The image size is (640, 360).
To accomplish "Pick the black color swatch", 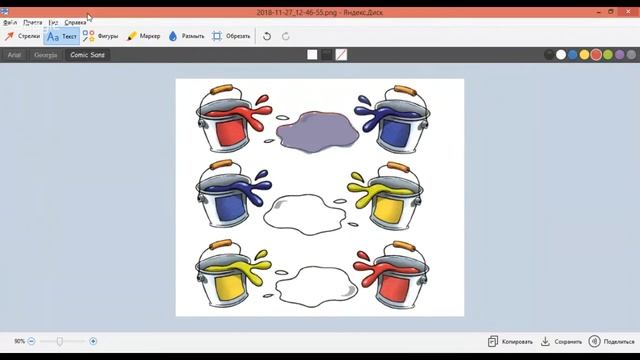I will (x=549, y=55).
